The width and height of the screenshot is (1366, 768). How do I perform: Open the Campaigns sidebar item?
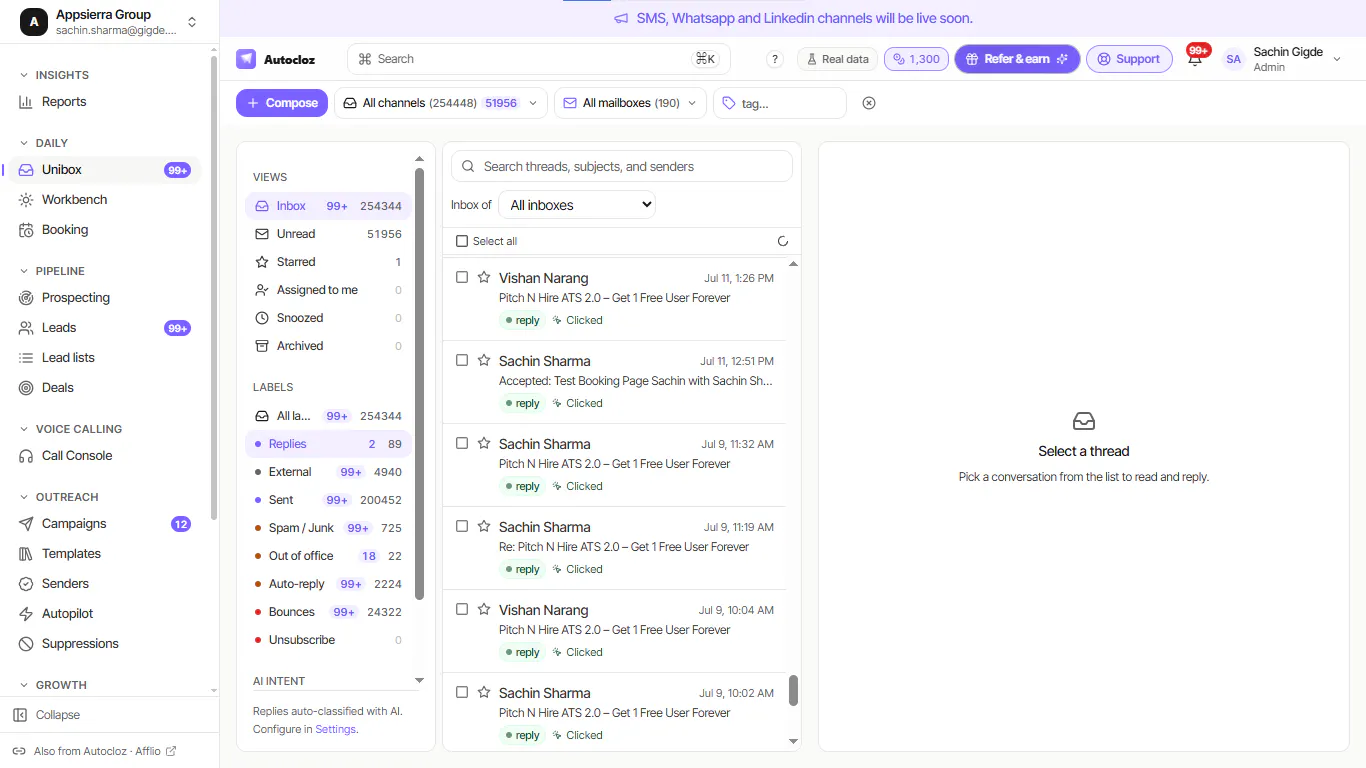pyautogui.click(x=104, y=524)
